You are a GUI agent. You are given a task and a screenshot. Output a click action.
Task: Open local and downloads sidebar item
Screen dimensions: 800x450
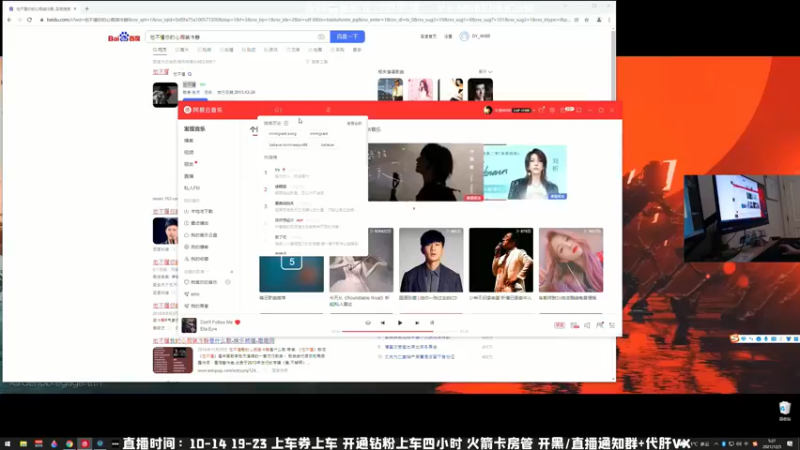click(x=199, y=211)
